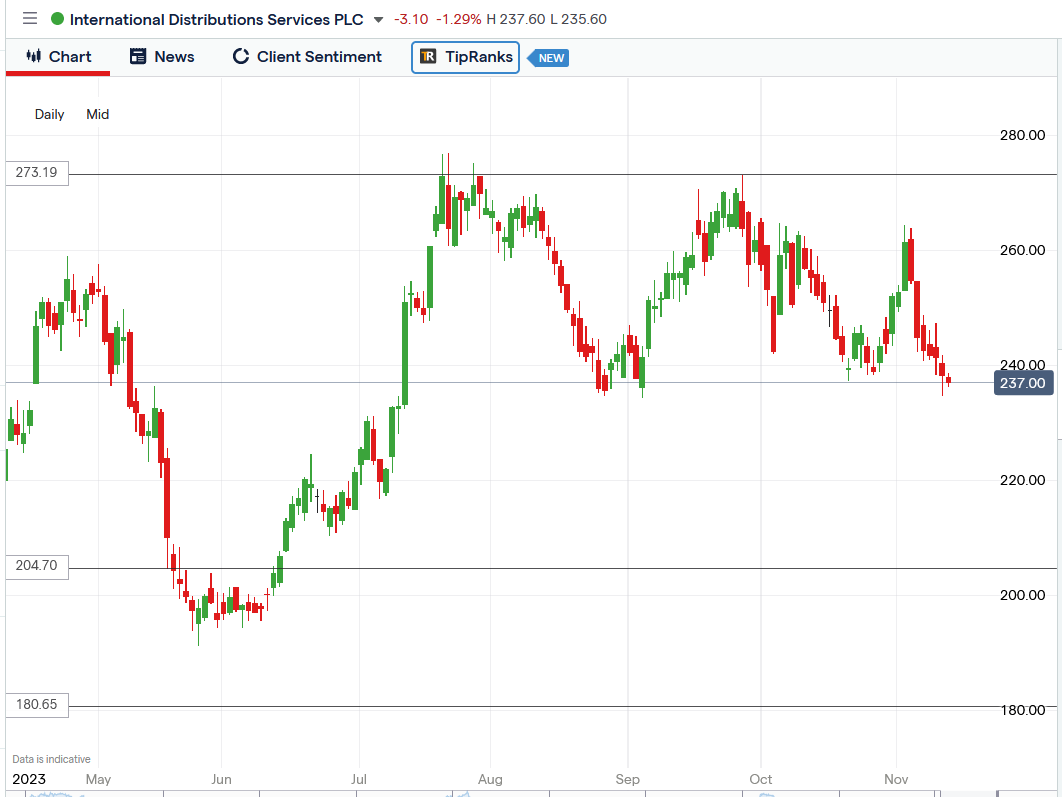The image size is (1062, 797).
Task: Click the 220.00 price axis label
Action: coord(1022,481)
